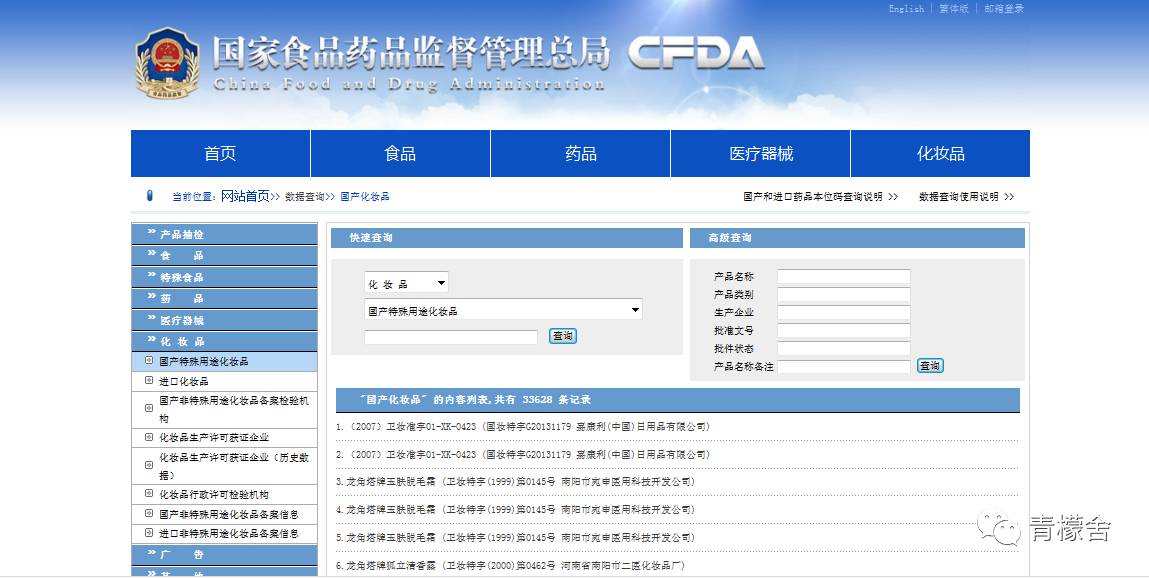Select the 首页 navigation tab
The width and height of the screenshot is (1149, 579).
pyautogui.click(x=219, y=153)
